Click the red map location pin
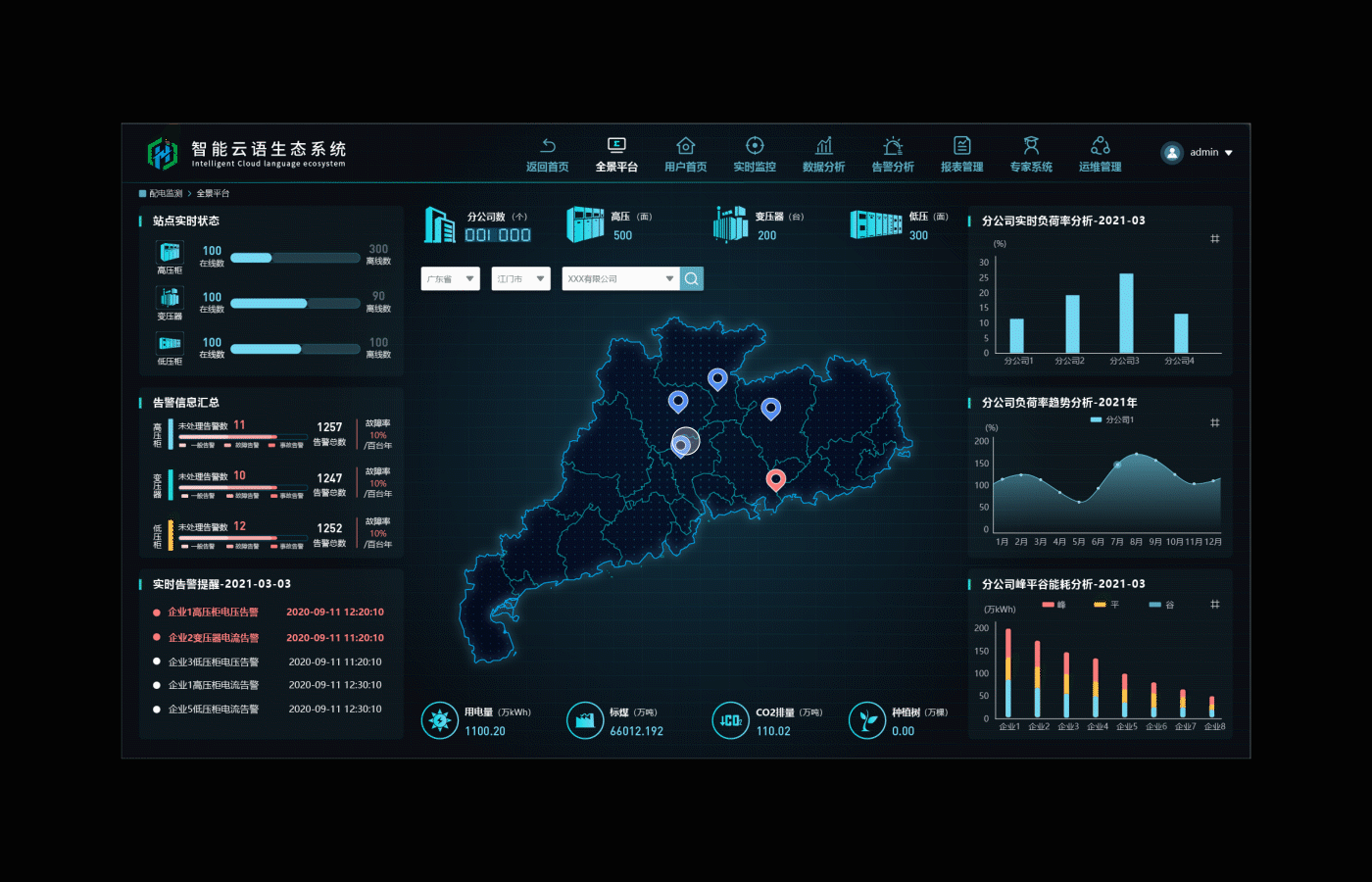This screenshot has width=1372, height=882. point(776,480)
